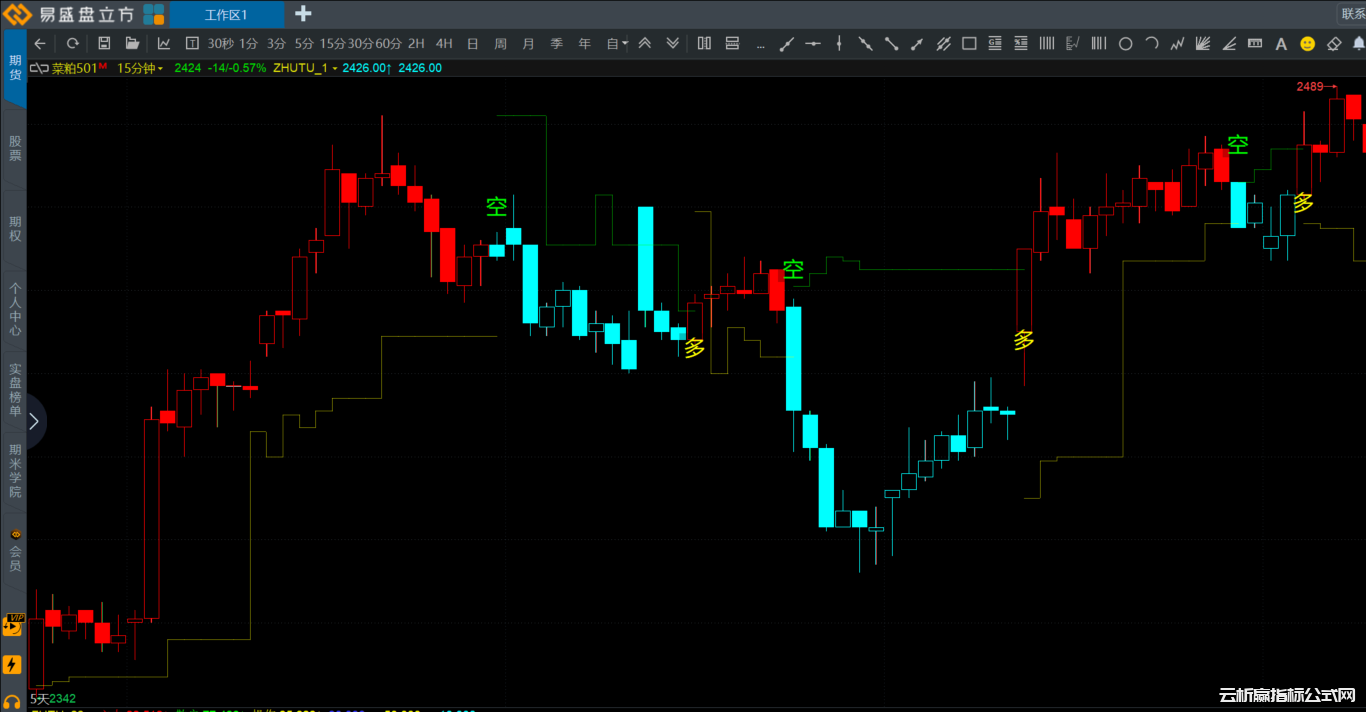
Task: Expand the 自 custom period dropdown
Action: (617, 43)
